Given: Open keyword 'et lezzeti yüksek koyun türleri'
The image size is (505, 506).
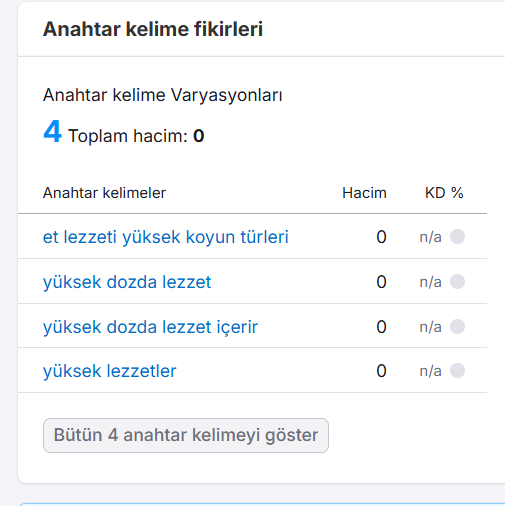Looking at the screenshot, I should click(166, 237).
